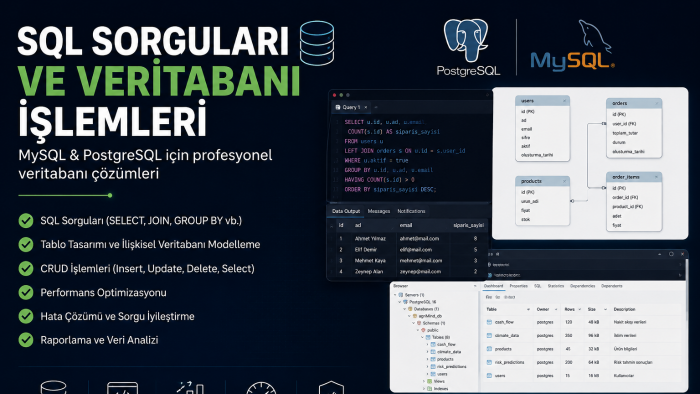Image resolution: width=700 pixels, height=394 pixels.
Task: Open the Dependents tab
Action: [612, 286]
